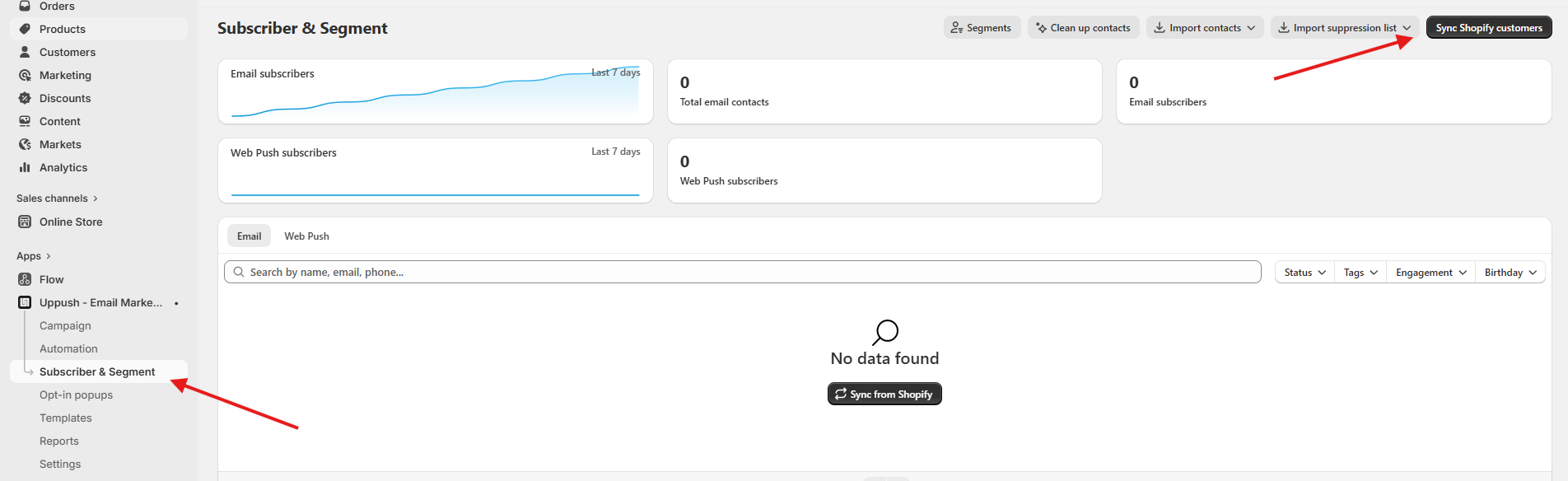
Task: Expand the Apps section
Action: pyautogui.click(x=34, y=256)
